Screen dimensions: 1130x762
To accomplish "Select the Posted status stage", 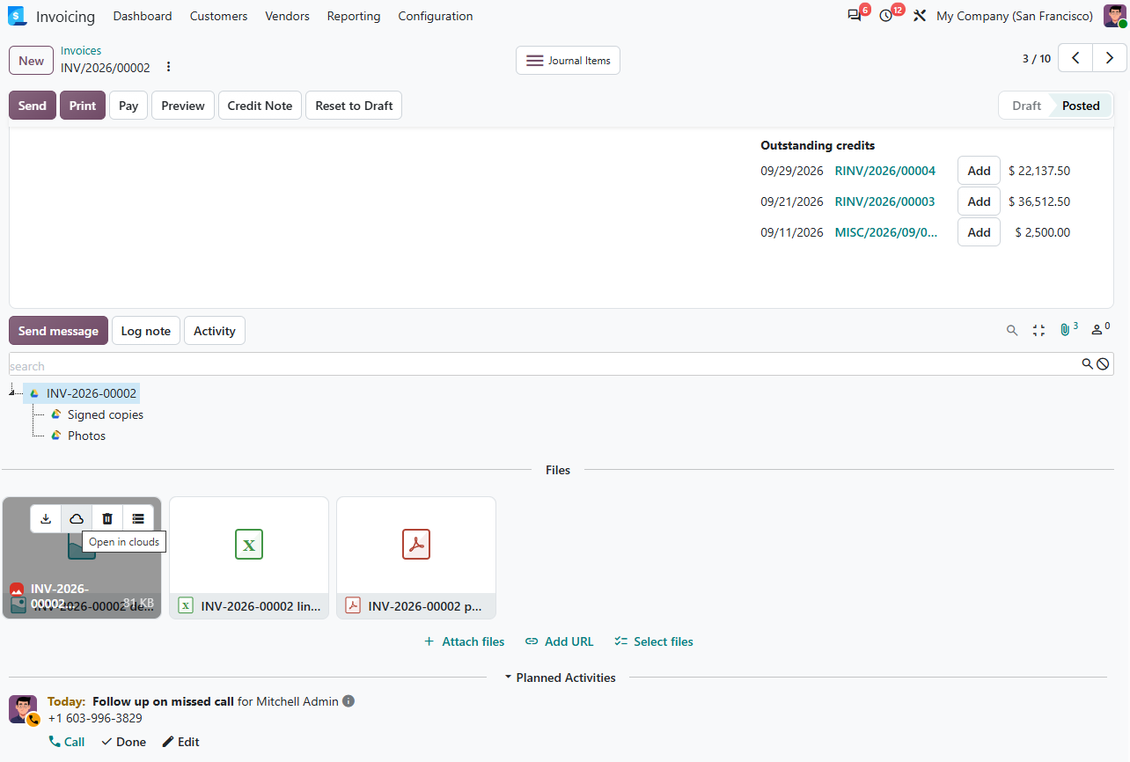I will point(1080,105).
